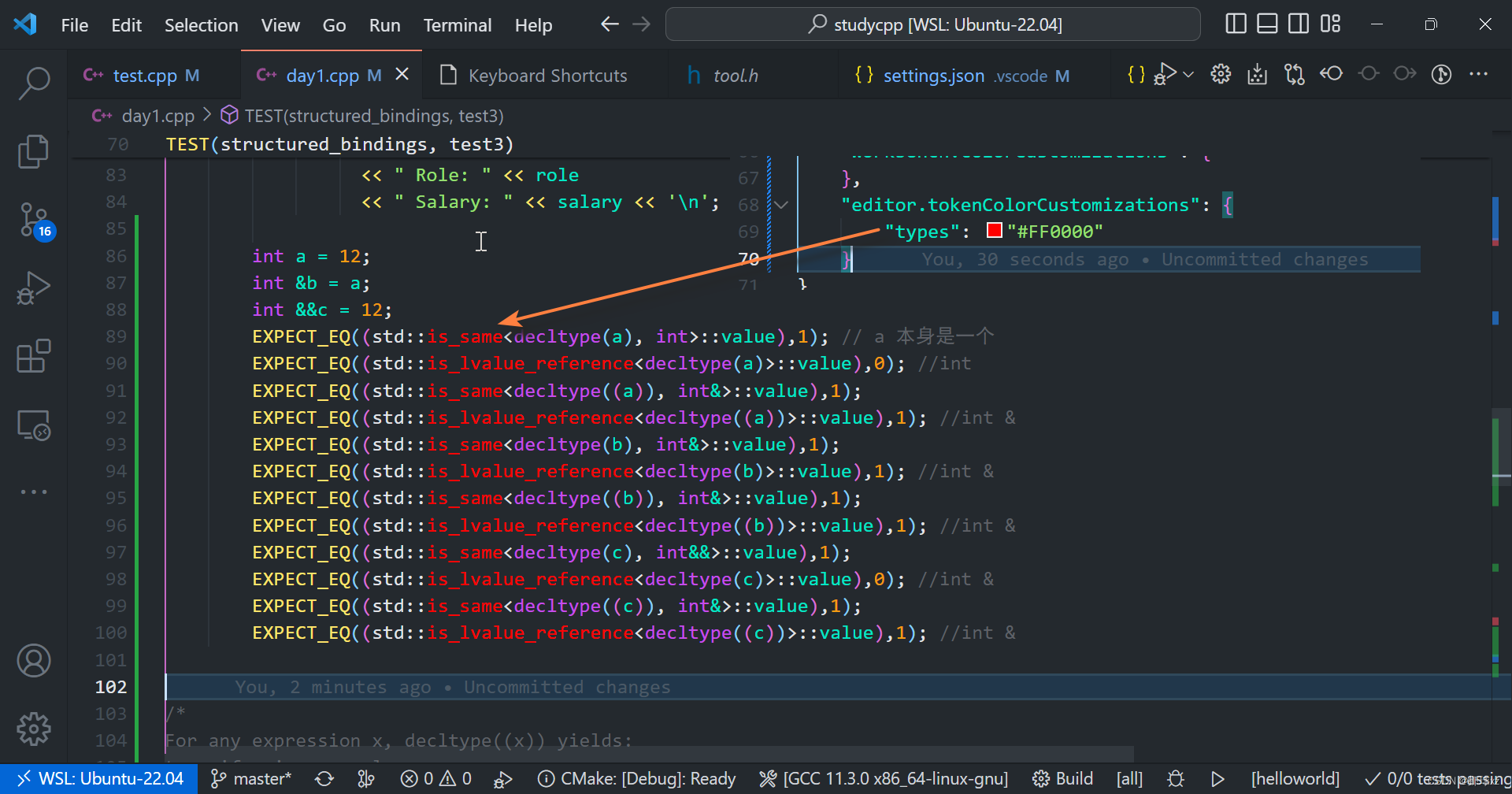Click the download-into-tray toolbar icon
1512x794 pixels.
[1258, 74]
